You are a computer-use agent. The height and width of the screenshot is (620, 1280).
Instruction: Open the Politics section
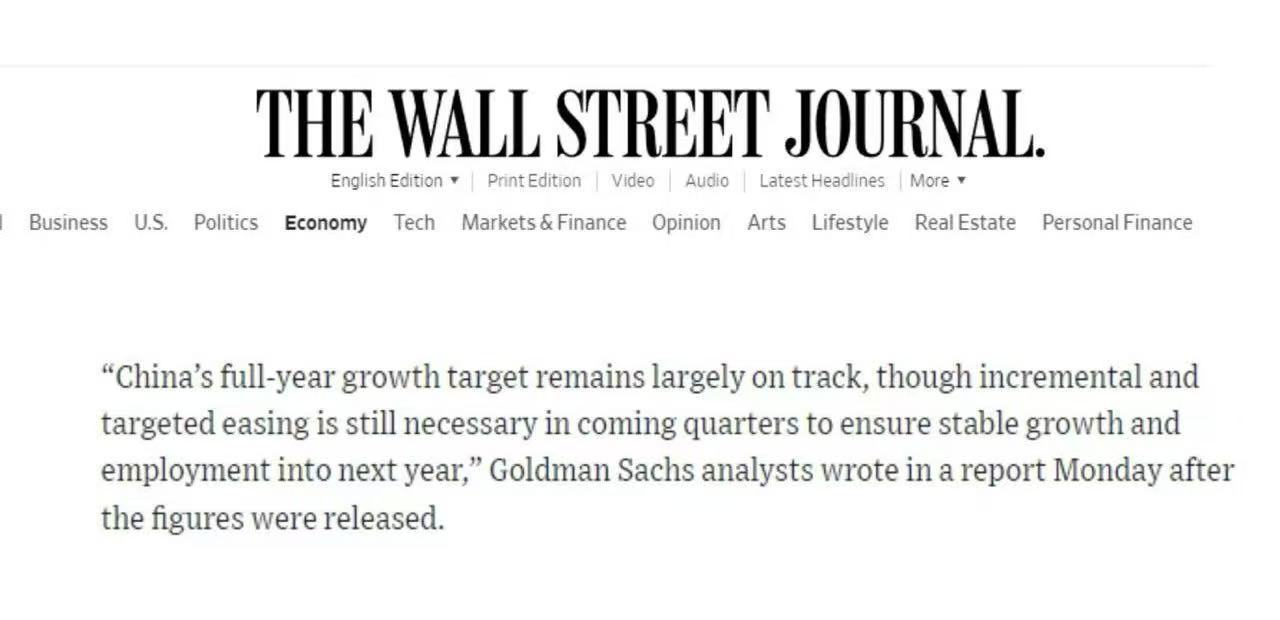pos(226,223)
